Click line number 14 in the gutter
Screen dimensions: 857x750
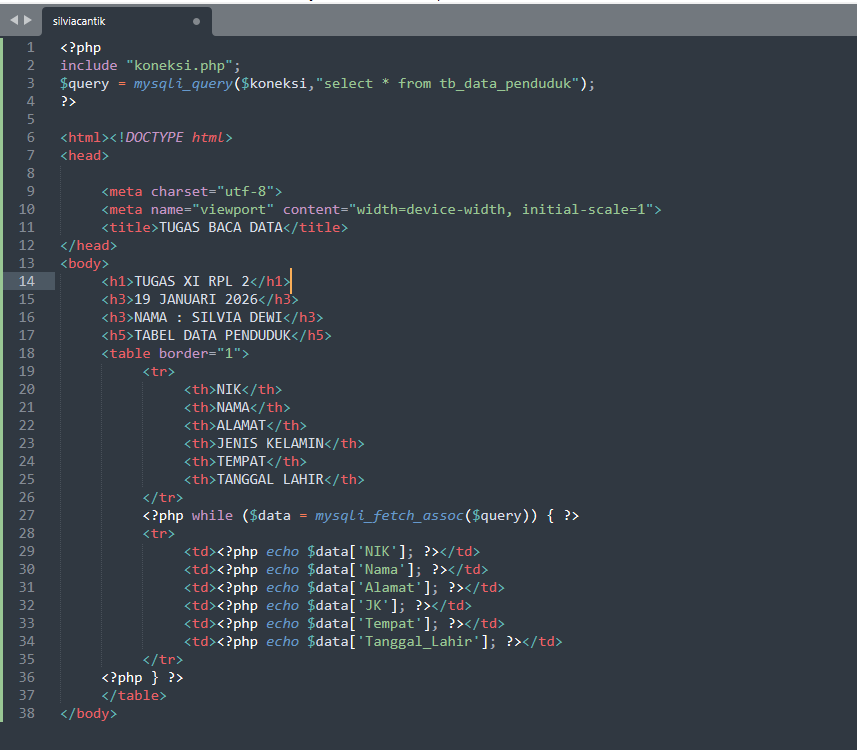coord(27,281)
